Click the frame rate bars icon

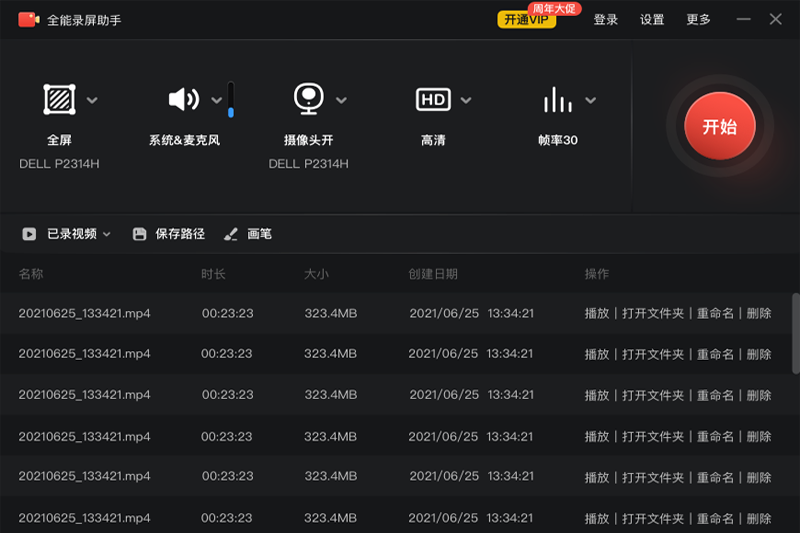click(557, 99)
